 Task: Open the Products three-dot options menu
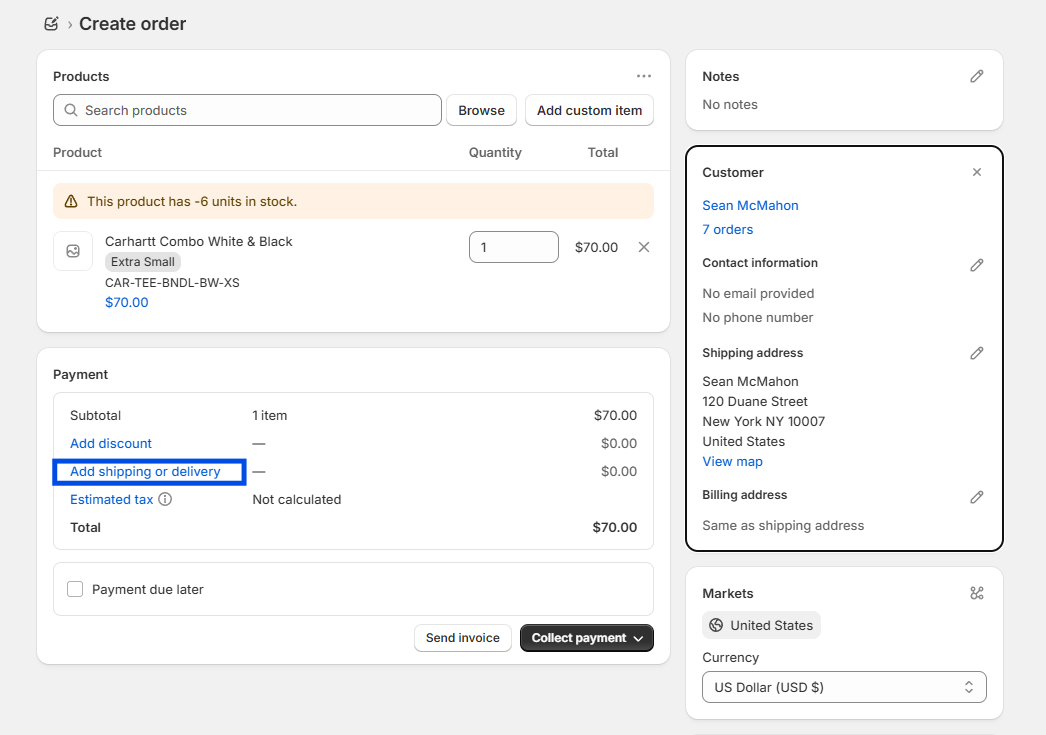[x=644, y=76]
